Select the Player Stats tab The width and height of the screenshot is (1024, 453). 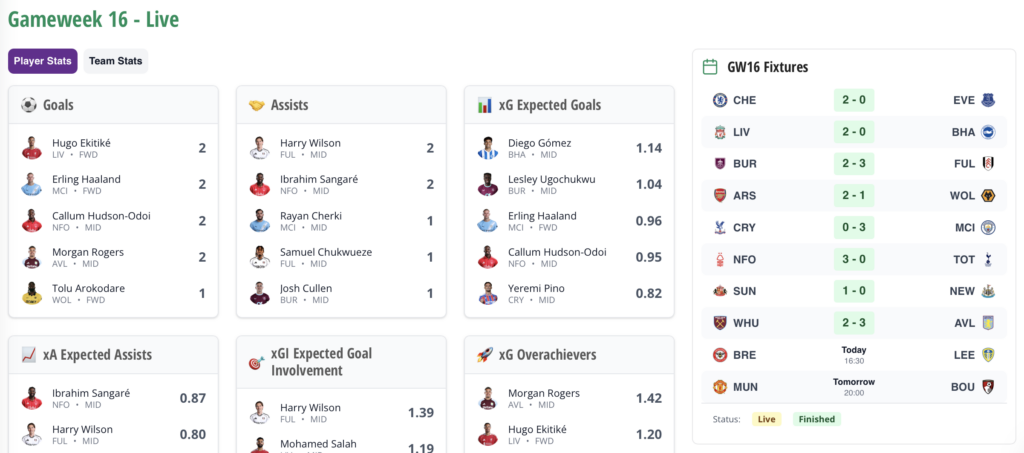[x=43, y=61]
